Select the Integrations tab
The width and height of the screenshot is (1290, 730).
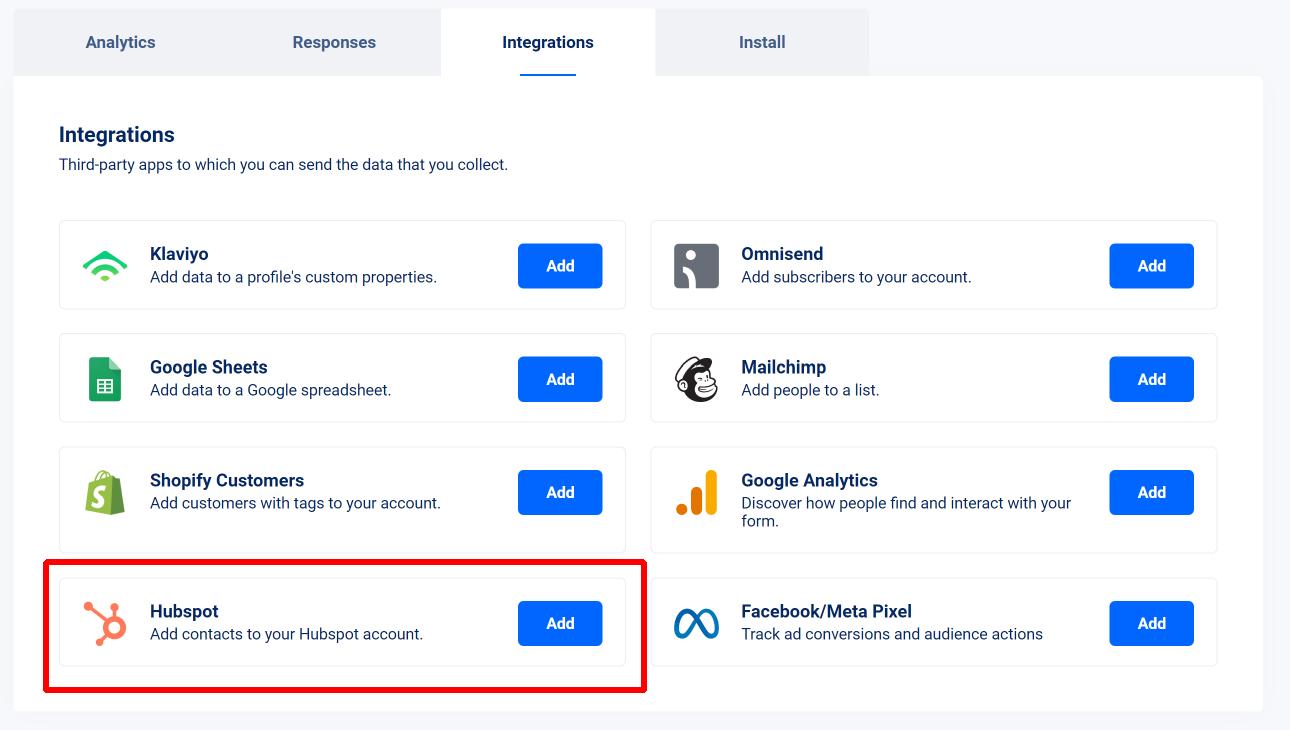(x=548, y=42)
